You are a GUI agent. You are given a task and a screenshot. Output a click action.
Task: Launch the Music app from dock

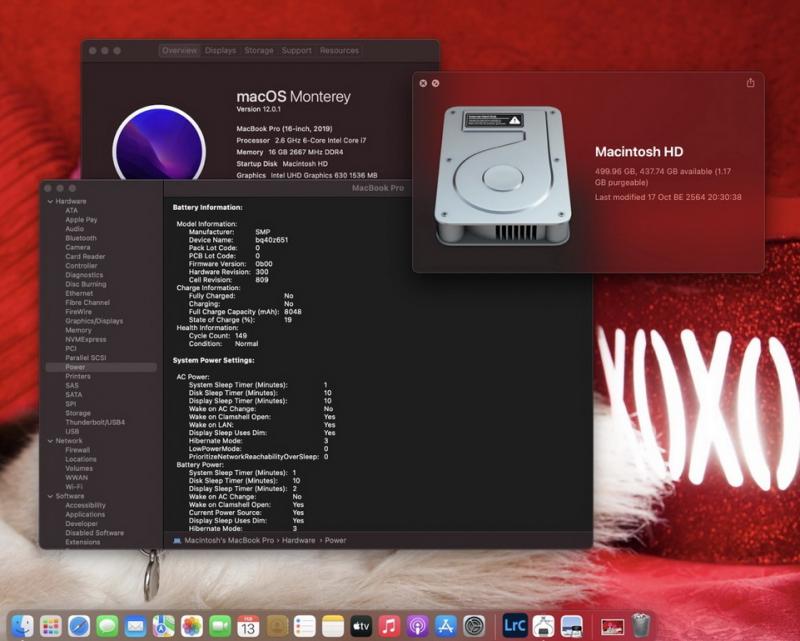[390, 626]
